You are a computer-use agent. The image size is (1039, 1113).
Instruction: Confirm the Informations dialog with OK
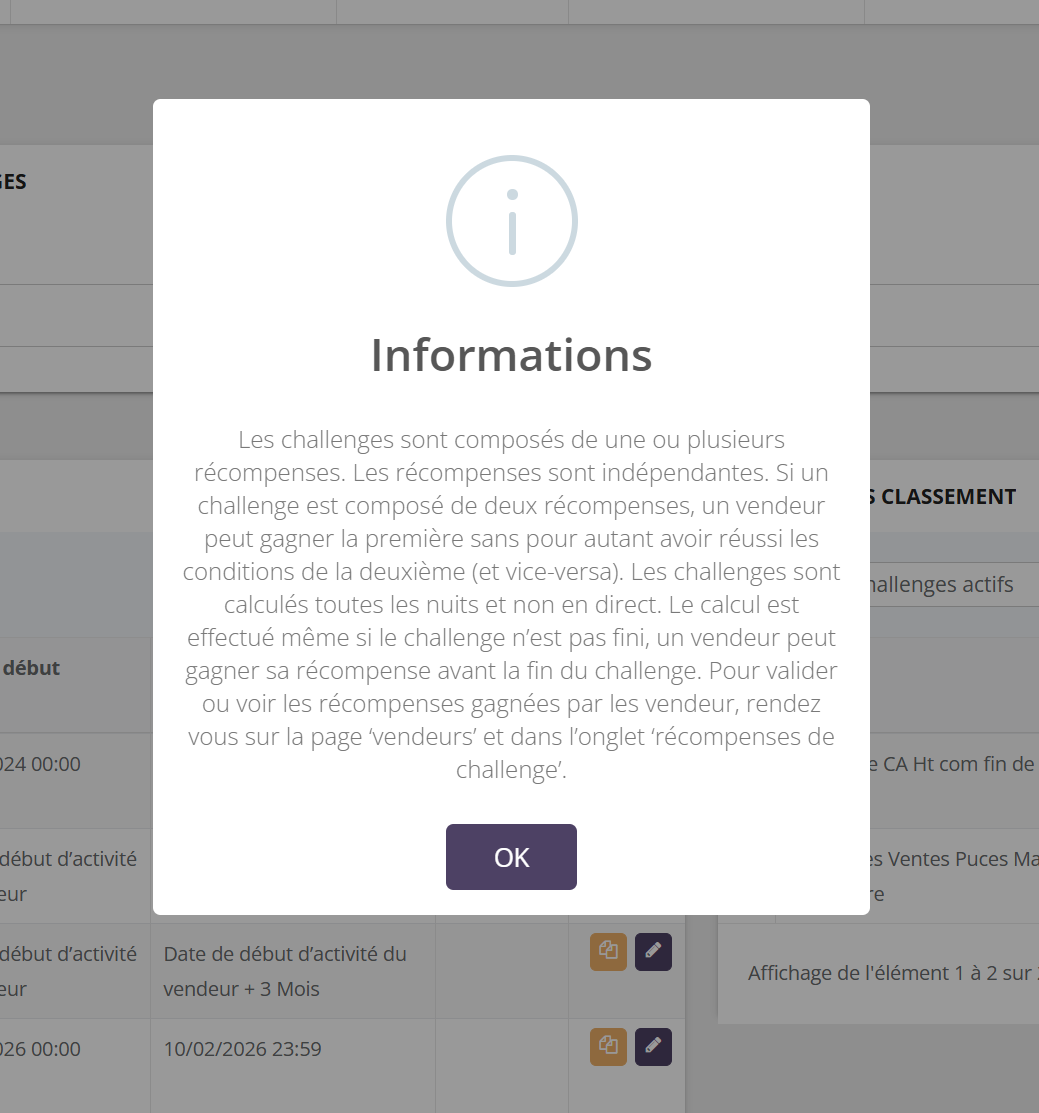(511, 857)
